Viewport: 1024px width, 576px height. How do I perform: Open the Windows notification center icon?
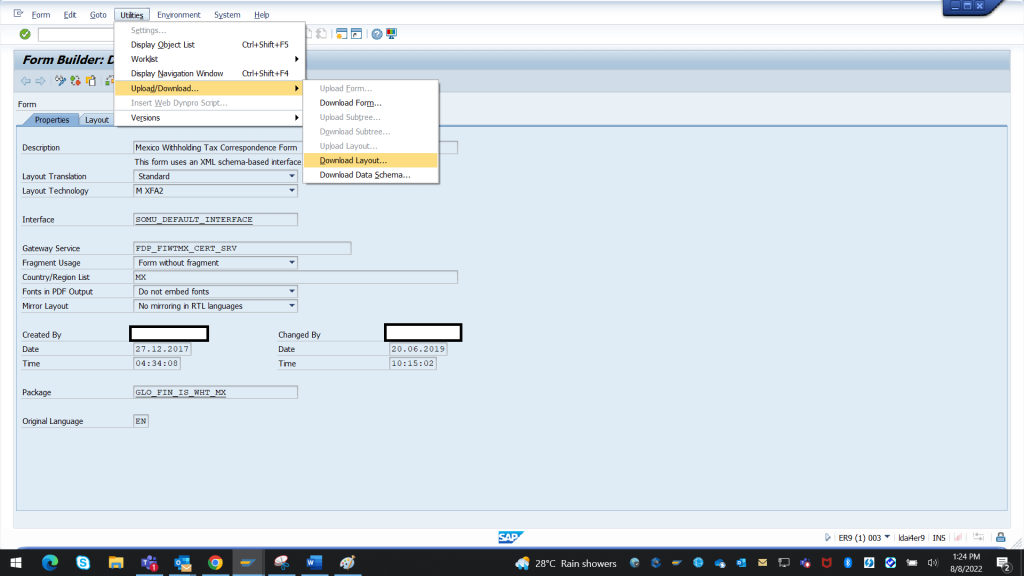1004,562
